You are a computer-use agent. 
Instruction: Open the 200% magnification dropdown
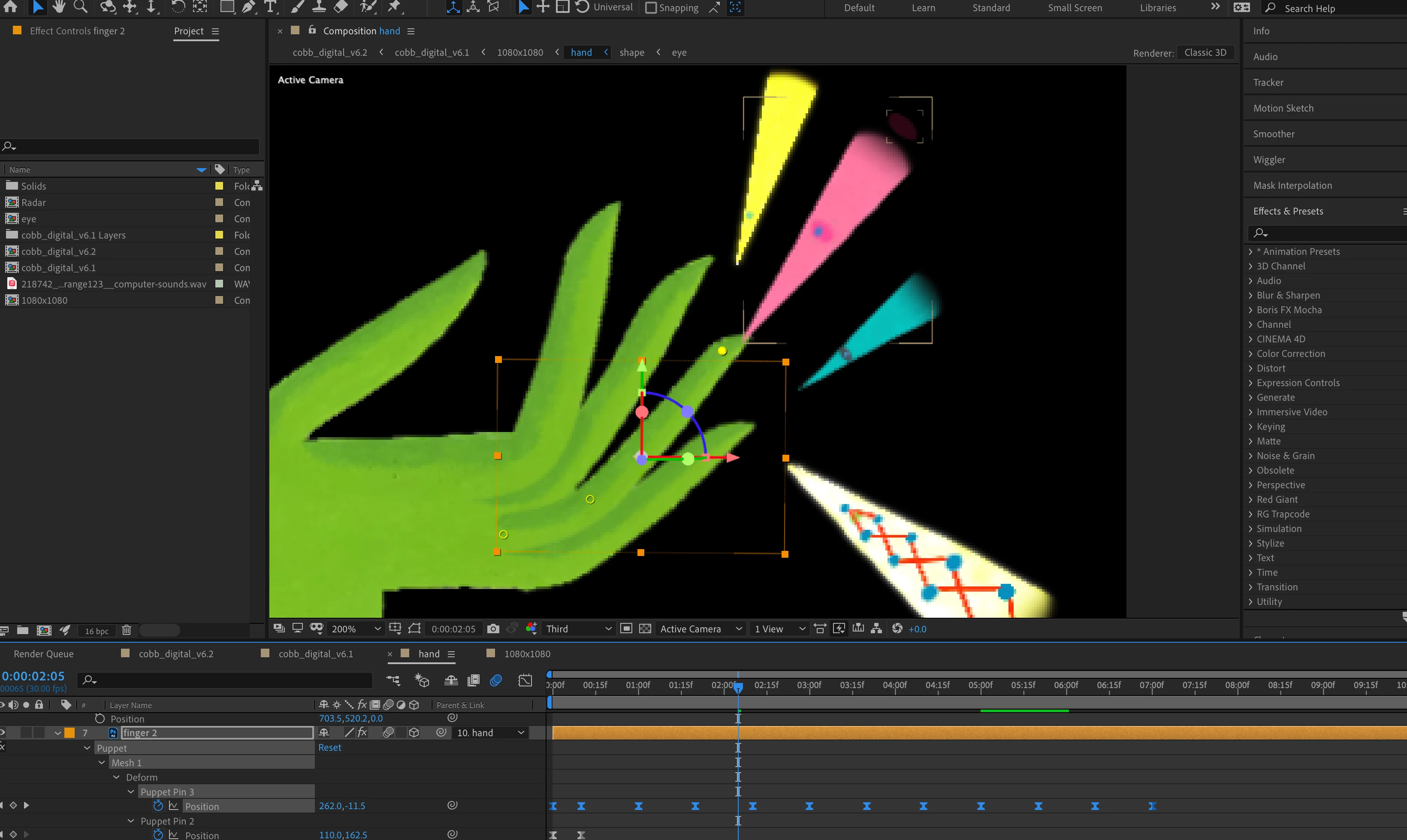pos(356,629)
